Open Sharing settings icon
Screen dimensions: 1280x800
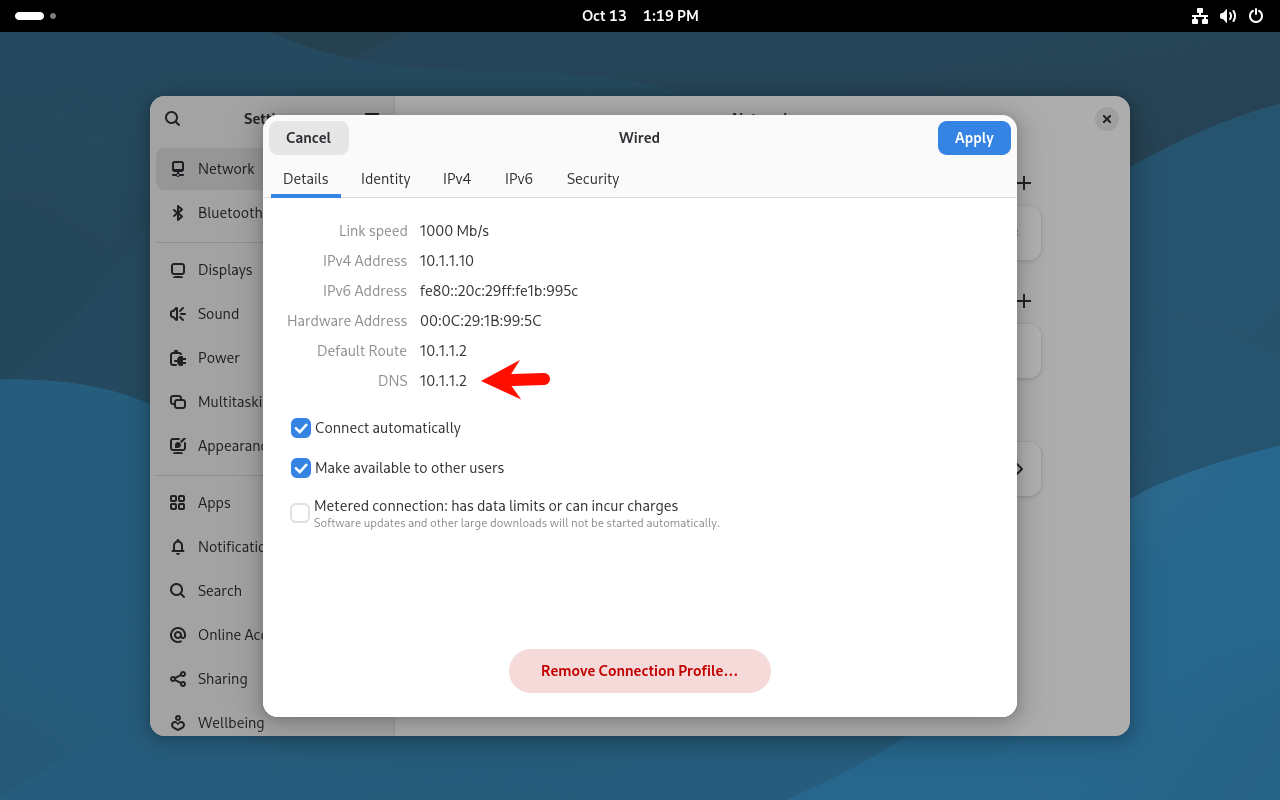coord(178,679)
